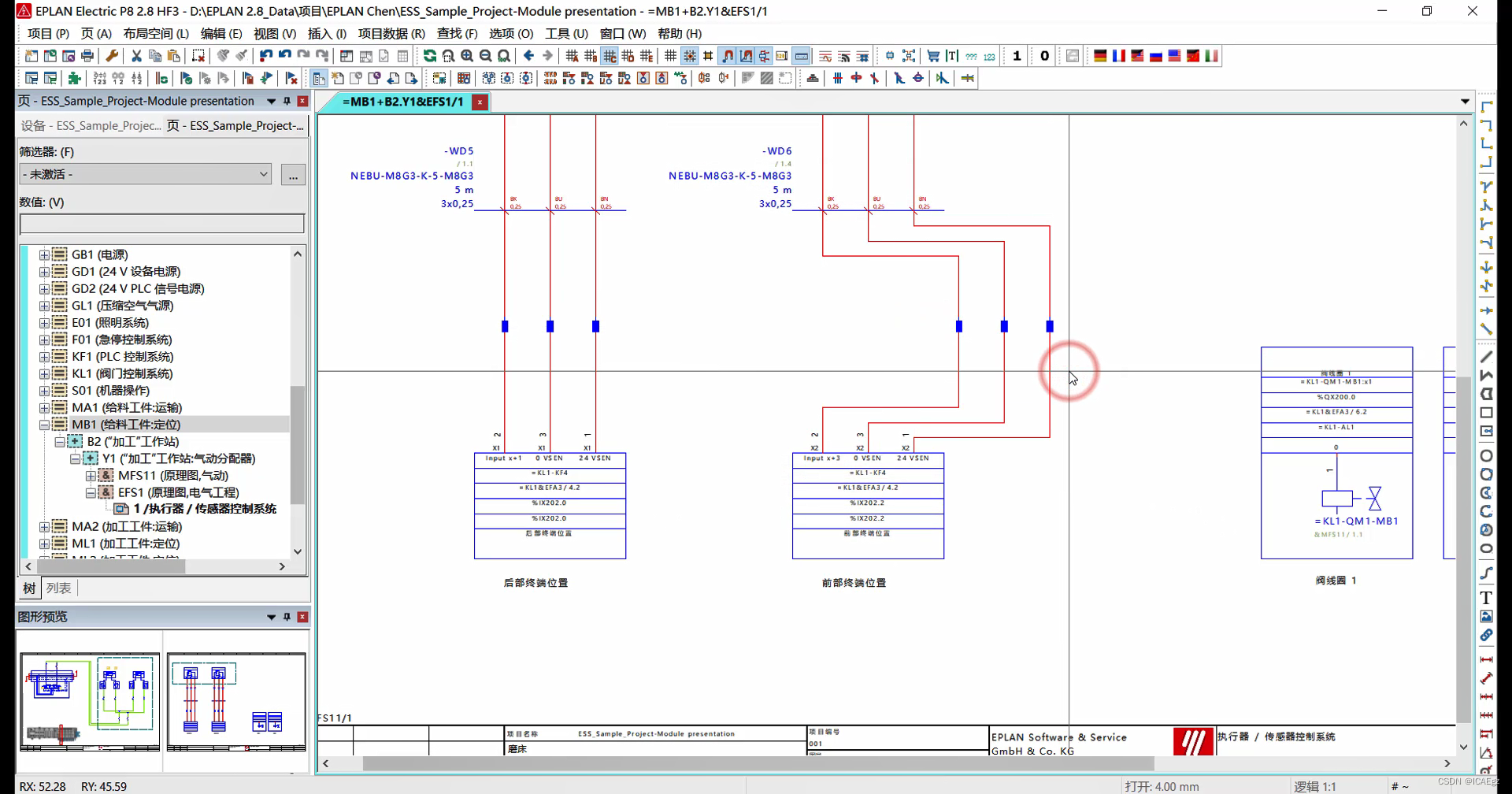
Task: Open the 插入 (I) menu
Action: click(326, 34)
